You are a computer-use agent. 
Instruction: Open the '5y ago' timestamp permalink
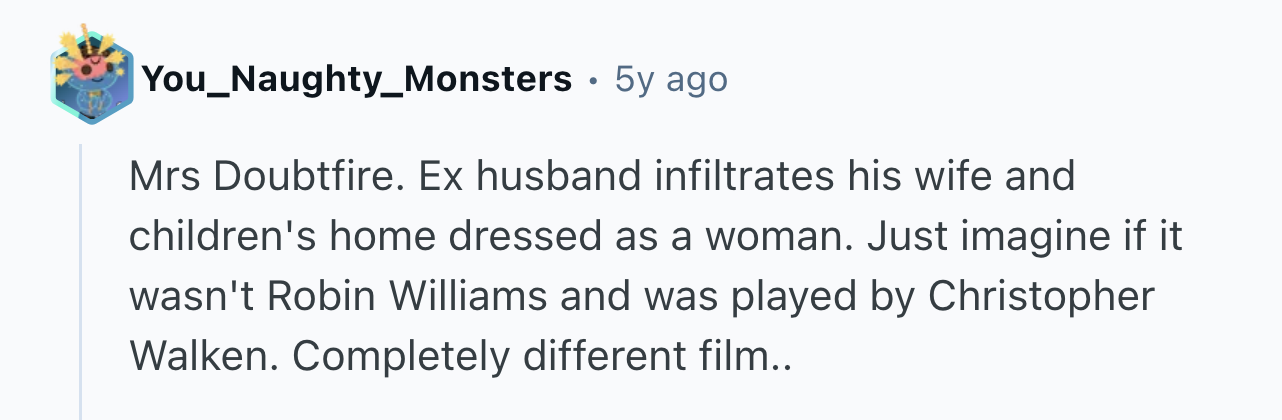[671, 78]
